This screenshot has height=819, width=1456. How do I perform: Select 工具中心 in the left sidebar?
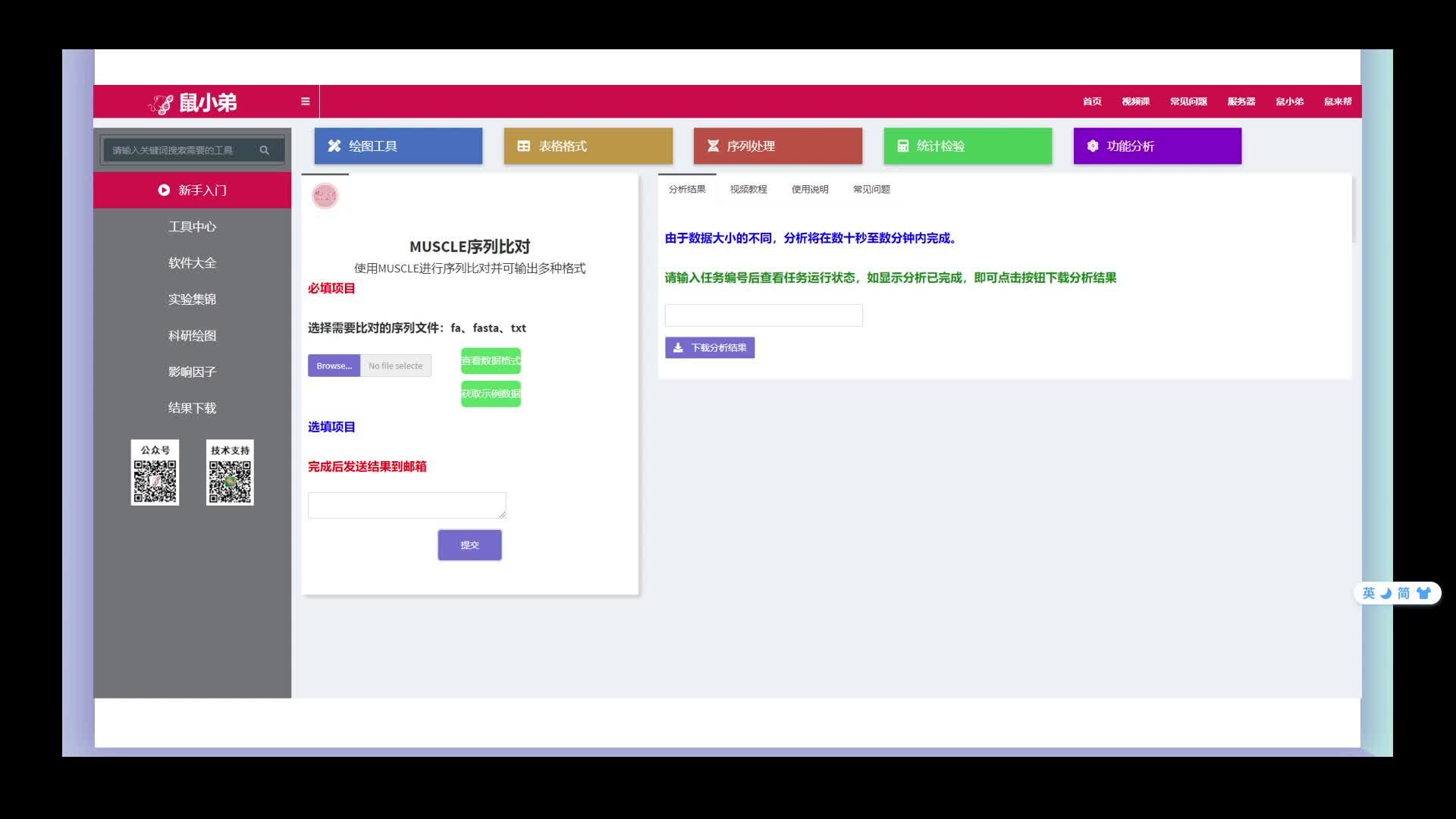tap(192, 227)
